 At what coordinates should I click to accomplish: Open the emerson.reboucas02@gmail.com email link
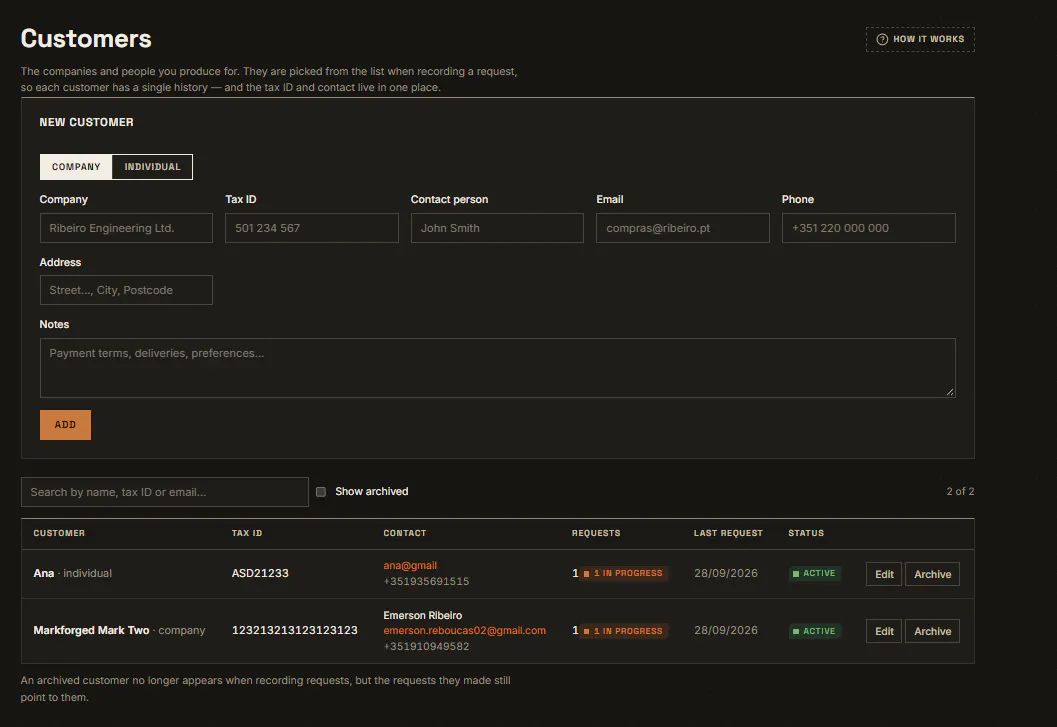pyautogui.click(x=464, y=631)
